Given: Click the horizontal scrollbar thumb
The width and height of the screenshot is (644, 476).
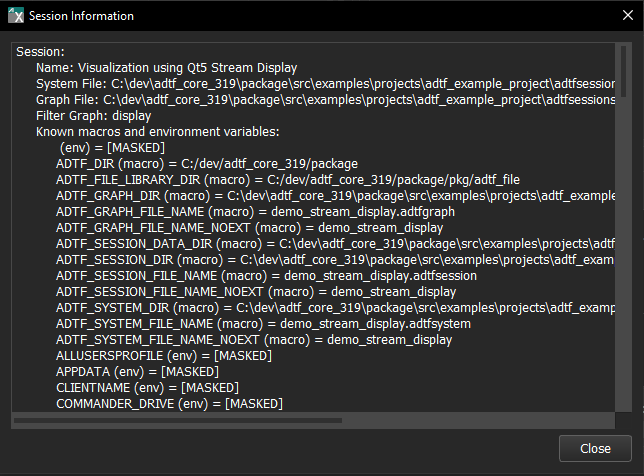Looking at the screenshot, I should [x=178, y=421].
